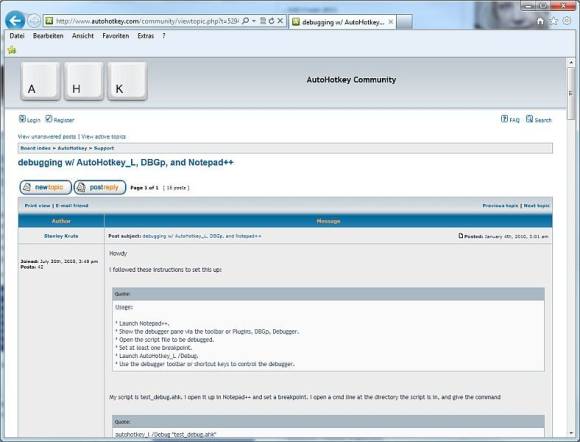580x442 pixels.
Task: Click the post subject link
Action: pos(202,236)
